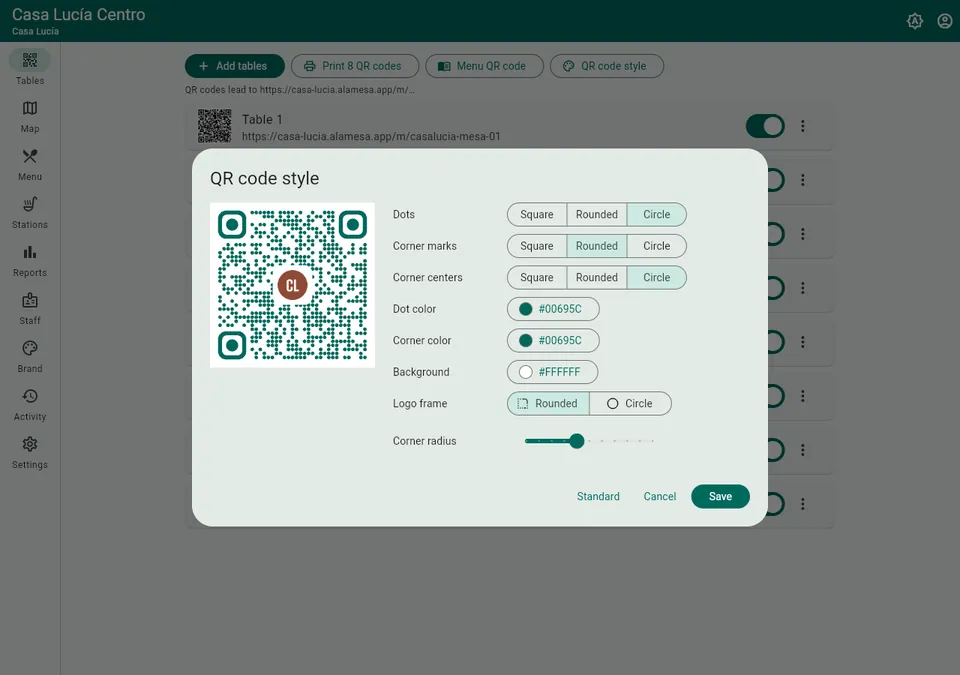The image size is (960, 675).
Task: Reset to Standard QR style
Action: (x=598, y=496)
